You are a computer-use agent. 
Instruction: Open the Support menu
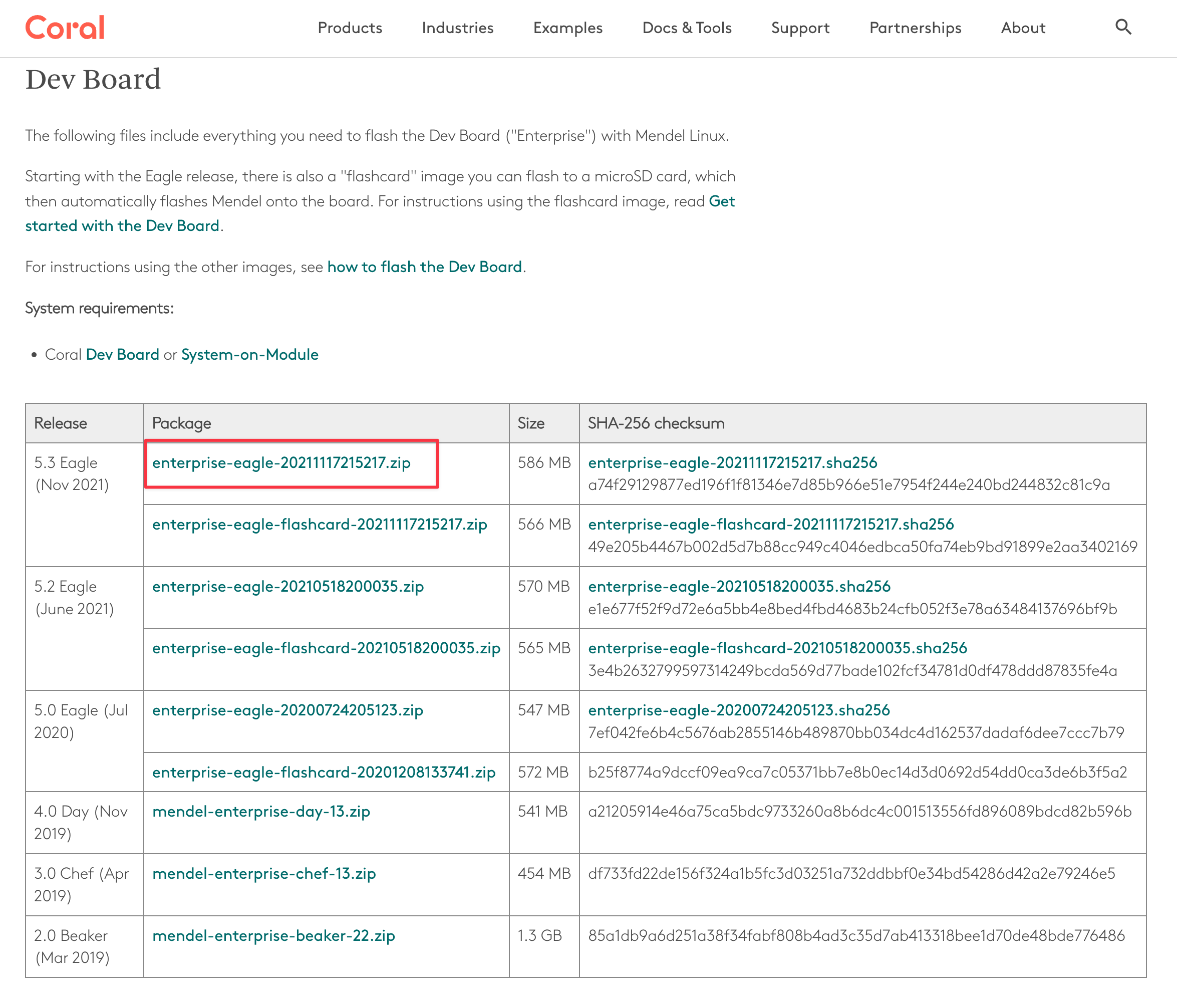point(800,28)
